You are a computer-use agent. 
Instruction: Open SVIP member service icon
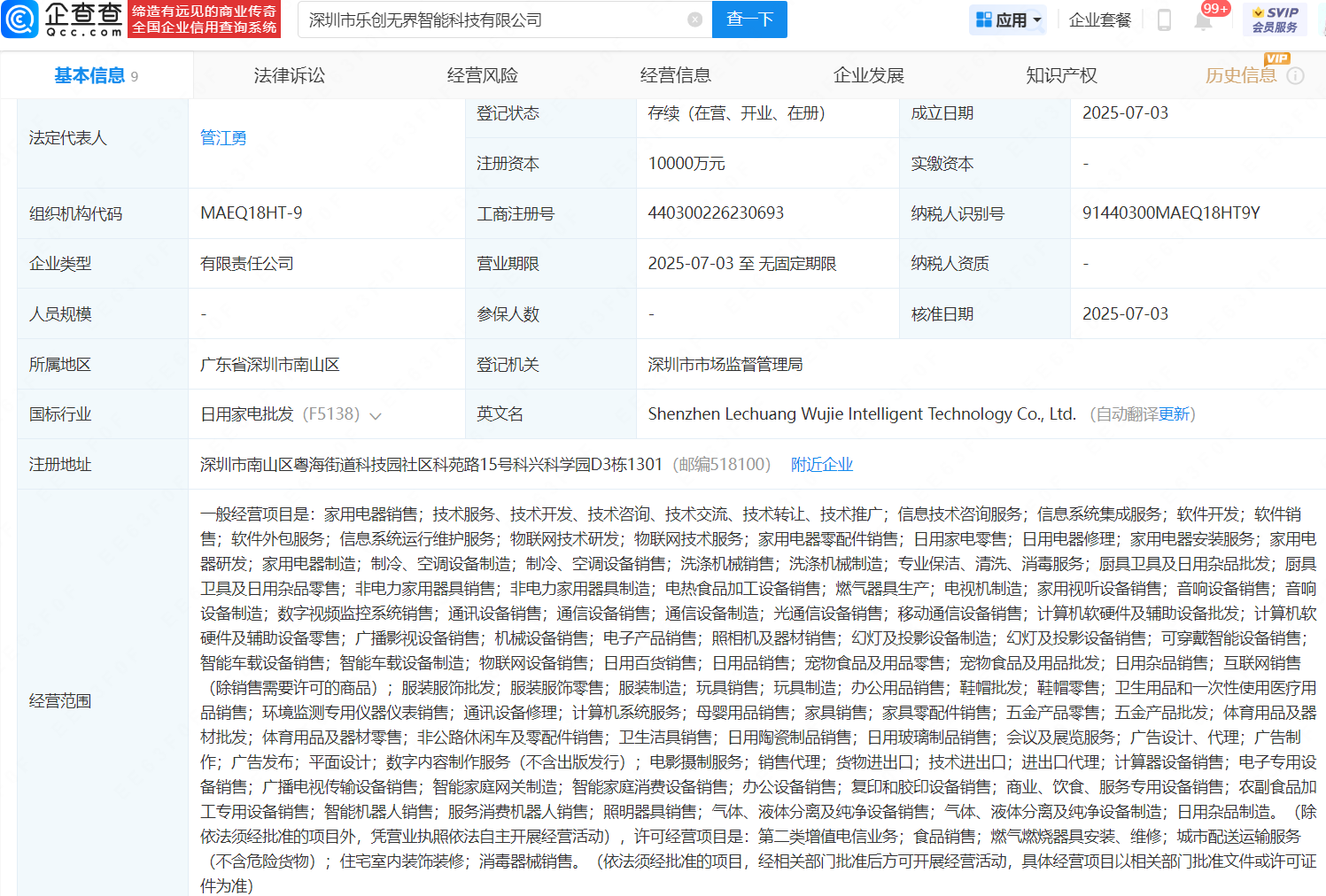pyautogui.click(x=1276, y=19)
